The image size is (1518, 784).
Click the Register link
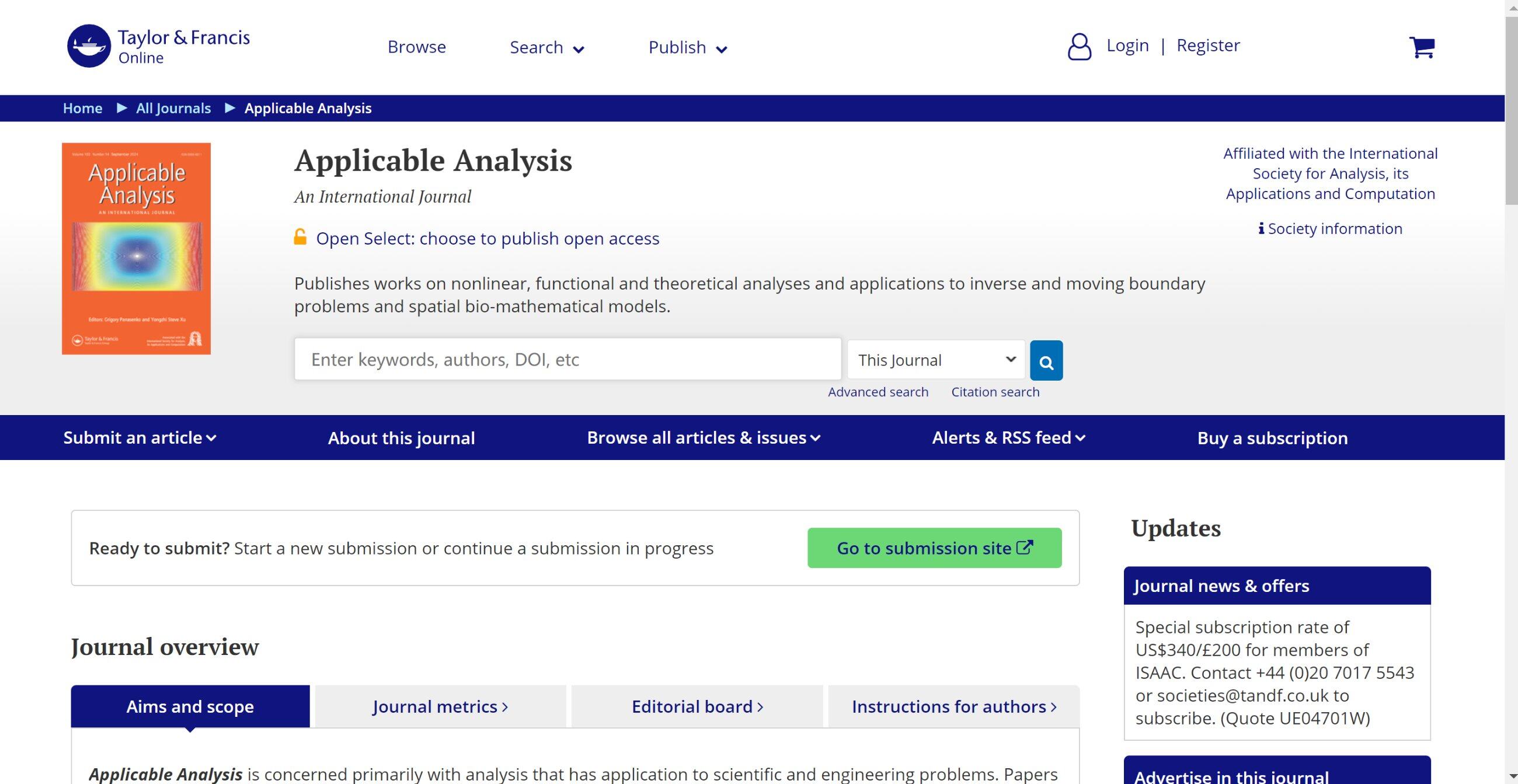pos(1208,46)
